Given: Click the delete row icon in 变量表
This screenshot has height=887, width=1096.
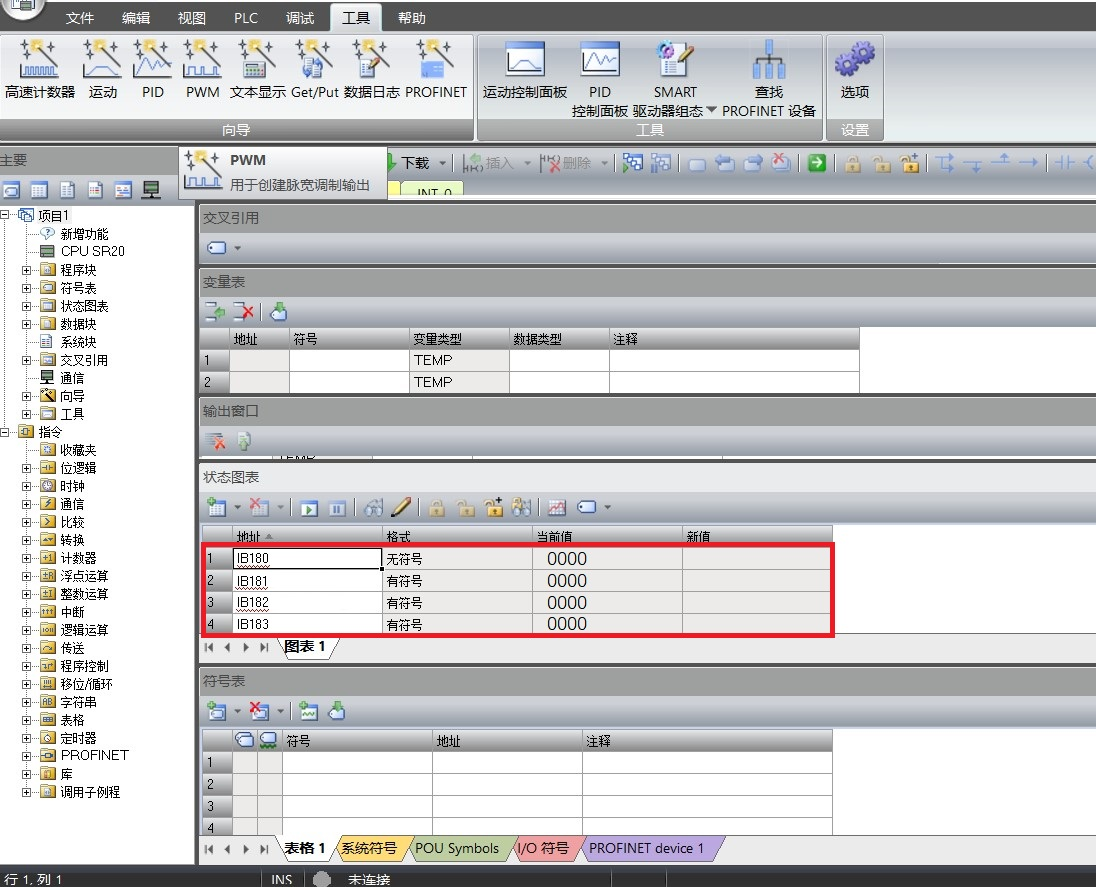Looking at the screenshot, I should click(243, 312).
